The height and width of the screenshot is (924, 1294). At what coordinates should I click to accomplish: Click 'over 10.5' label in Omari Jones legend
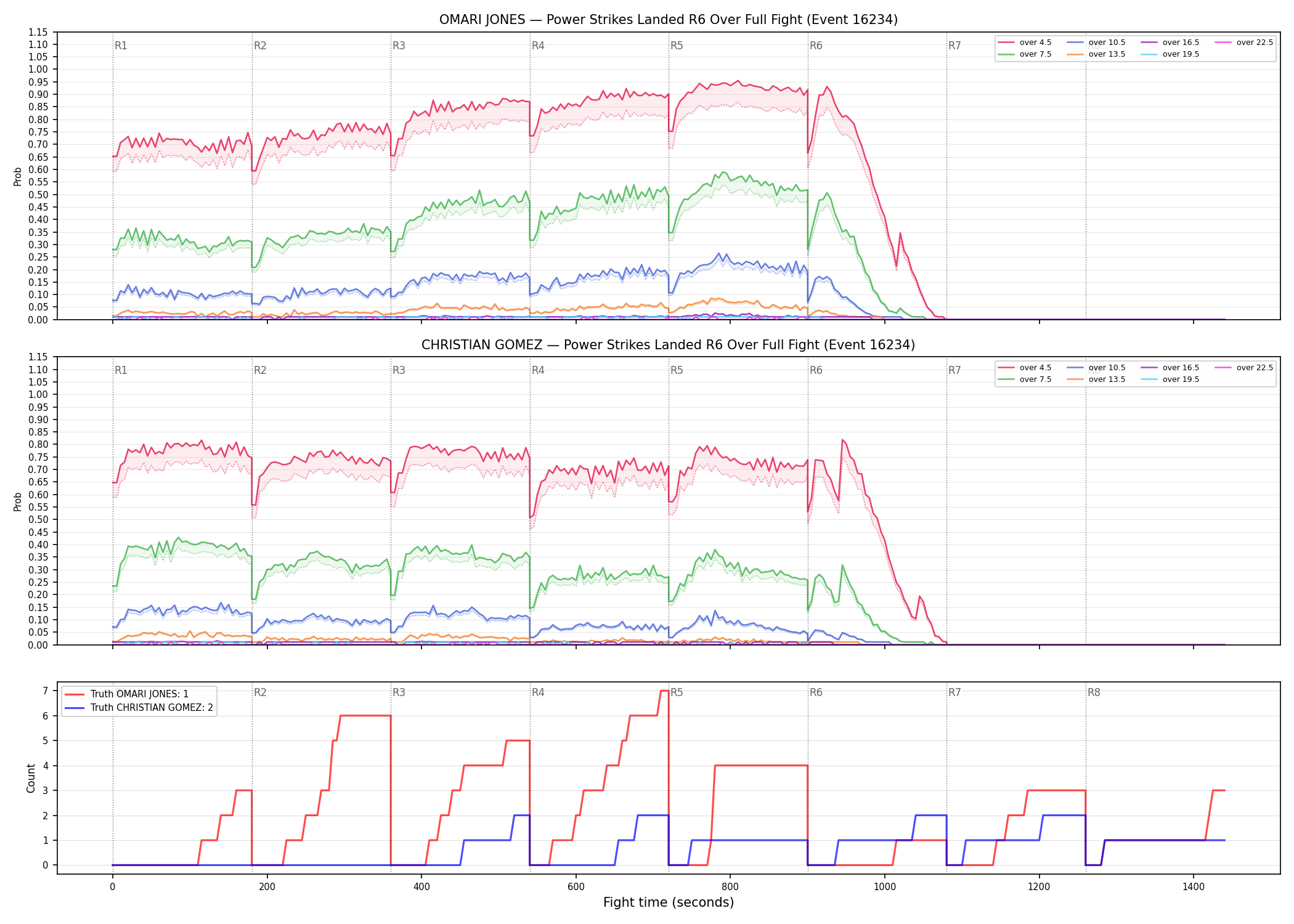click(1107, 43)
